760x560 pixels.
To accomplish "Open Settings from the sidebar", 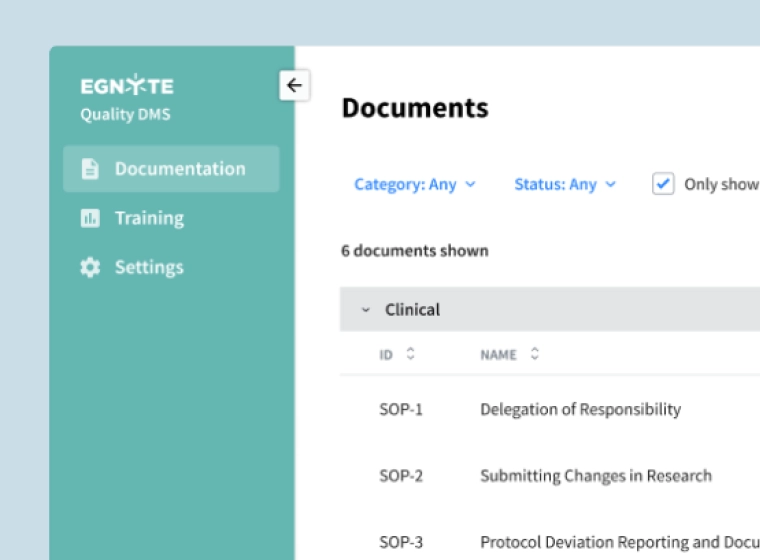I will 149,268.
